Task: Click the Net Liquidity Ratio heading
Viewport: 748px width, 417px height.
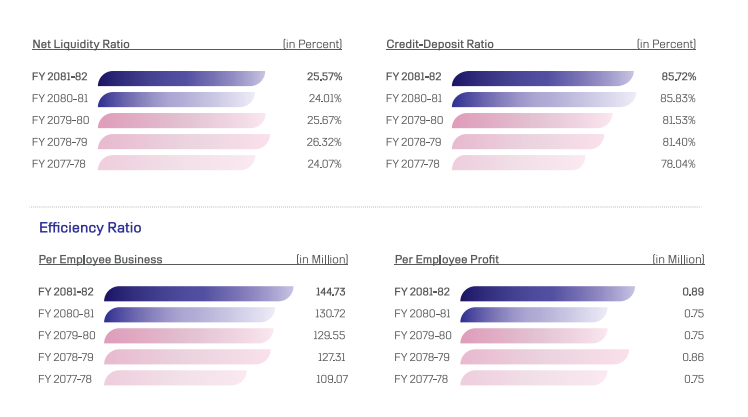Action: click(x=81, y=44)
